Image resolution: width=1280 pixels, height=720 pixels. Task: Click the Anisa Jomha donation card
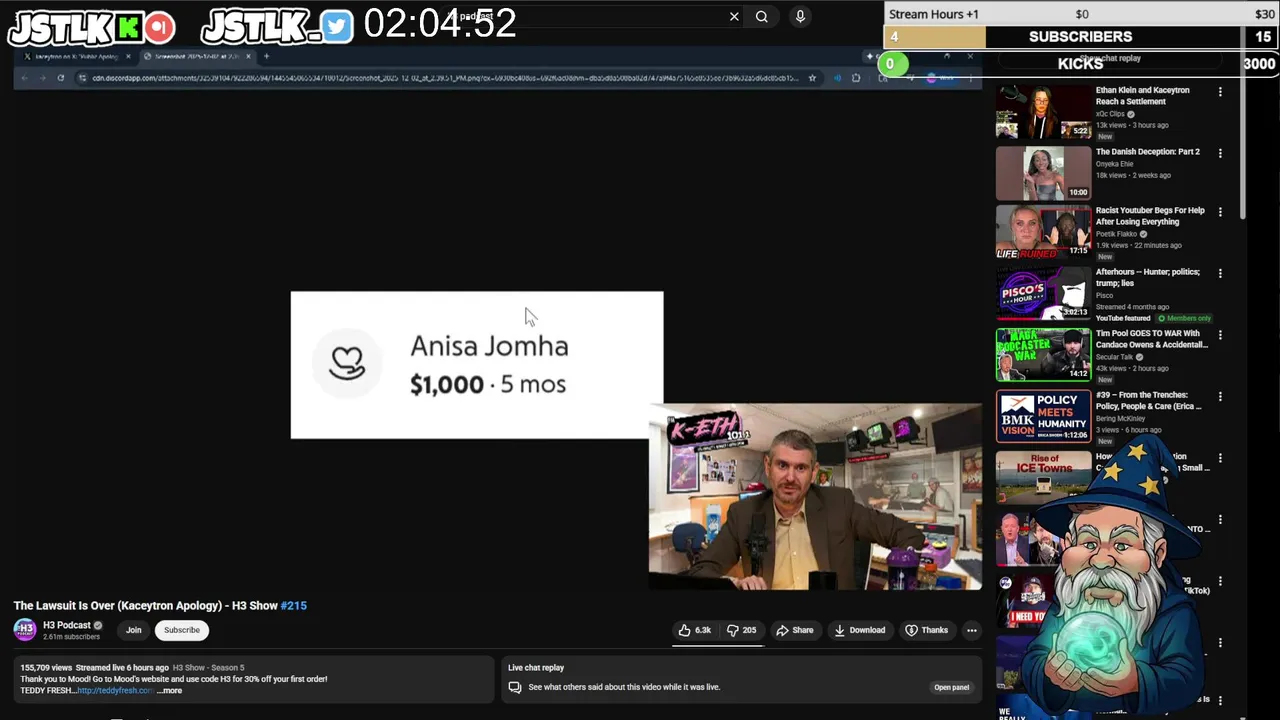(x=477, y=365)
